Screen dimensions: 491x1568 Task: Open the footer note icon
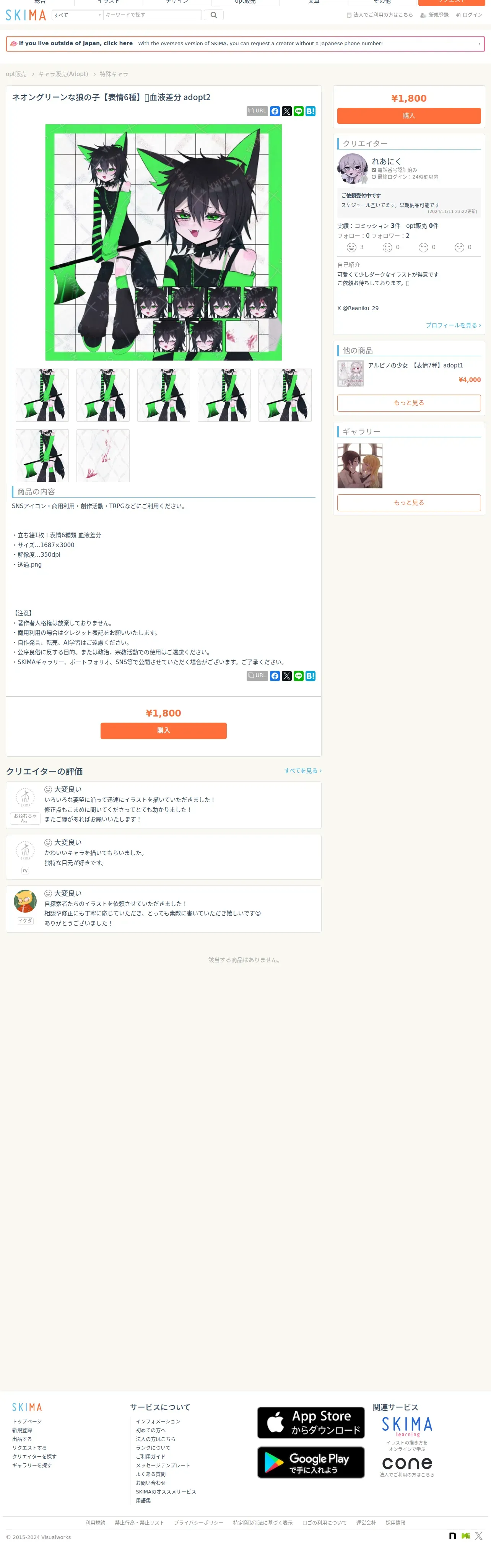tap(453, 1536)
